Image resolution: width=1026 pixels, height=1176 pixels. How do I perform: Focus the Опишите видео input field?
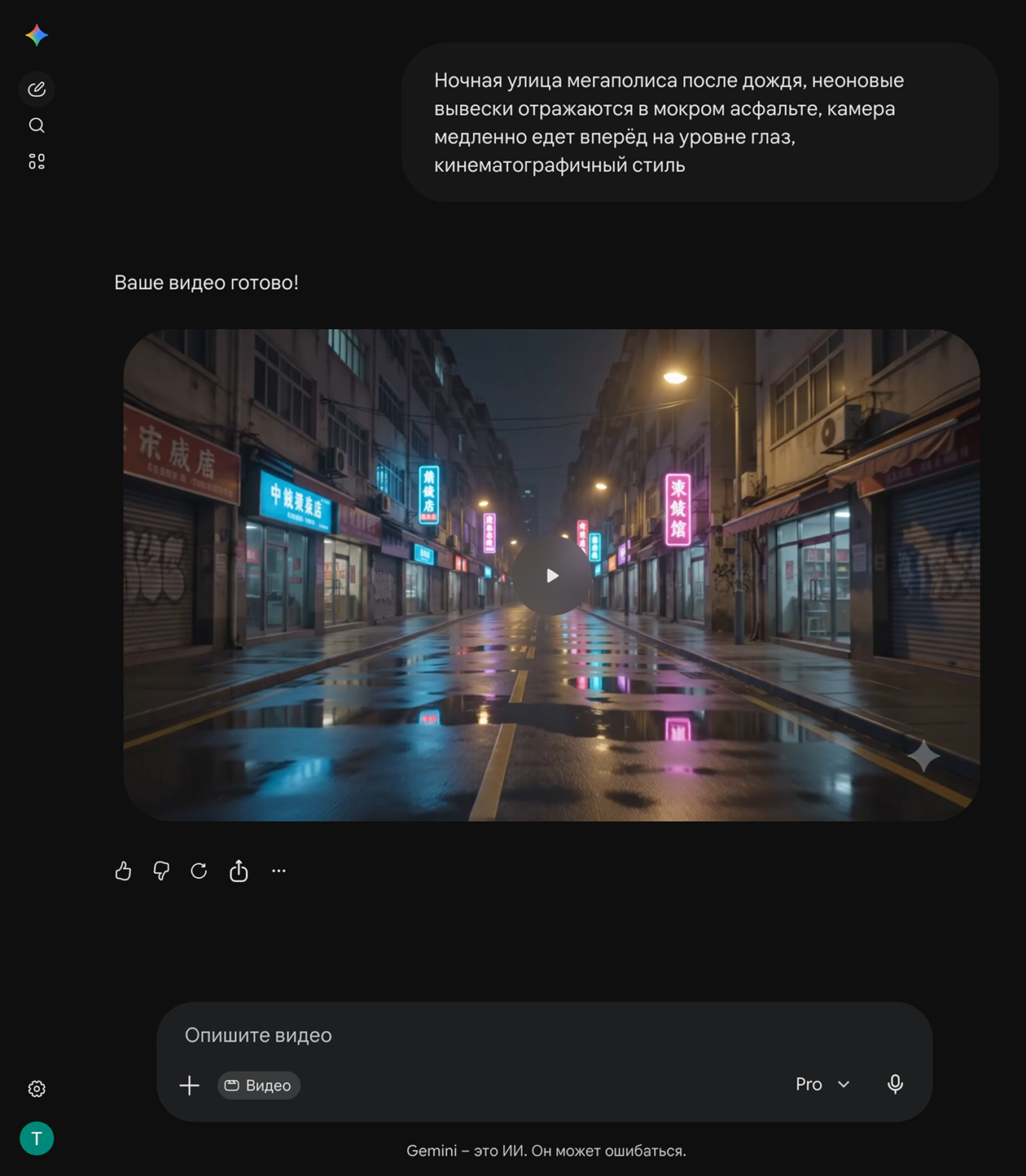click(x=544, y=1035)
